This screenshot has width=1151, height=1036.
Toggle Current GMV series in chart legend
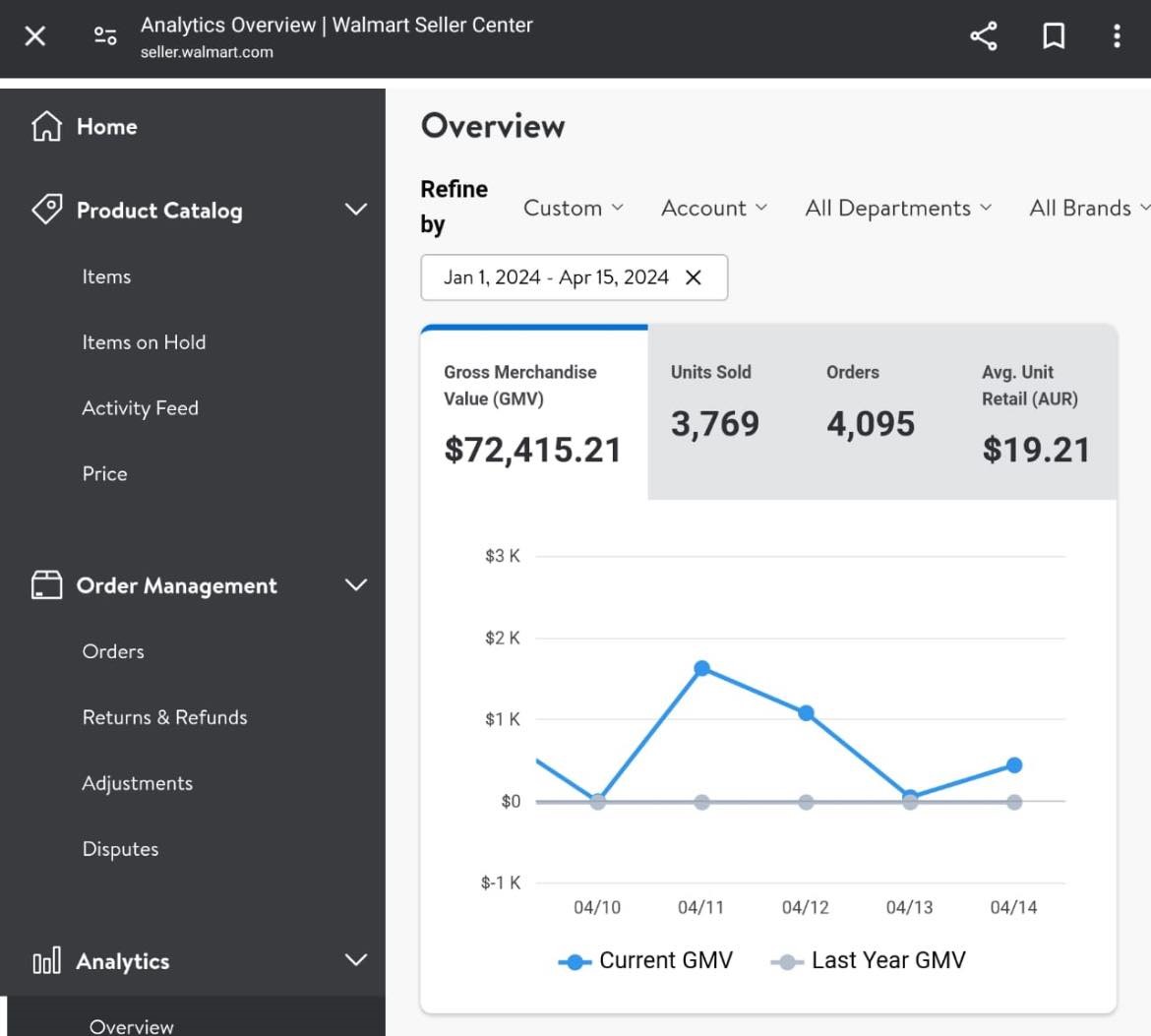(x=645, y=961)
